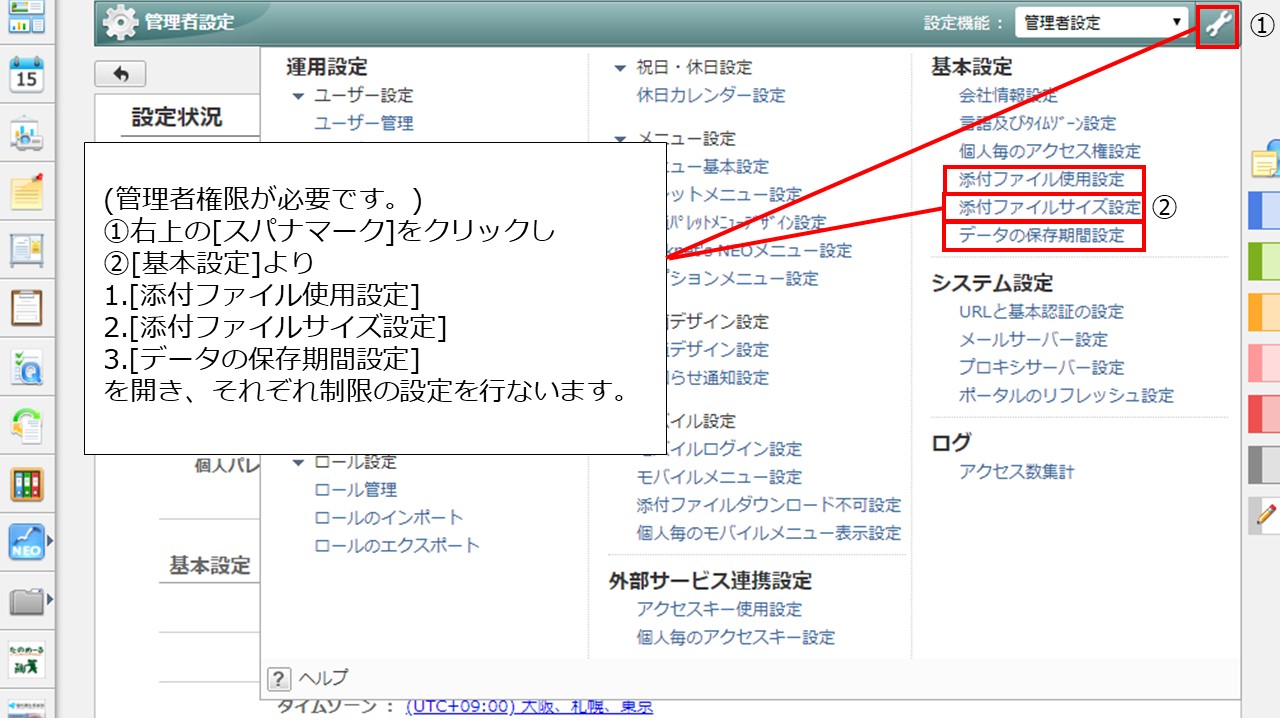1280x720 pixels.
Task: Open URLと基本認証の設定
Action: click(x=1041, y=311)
